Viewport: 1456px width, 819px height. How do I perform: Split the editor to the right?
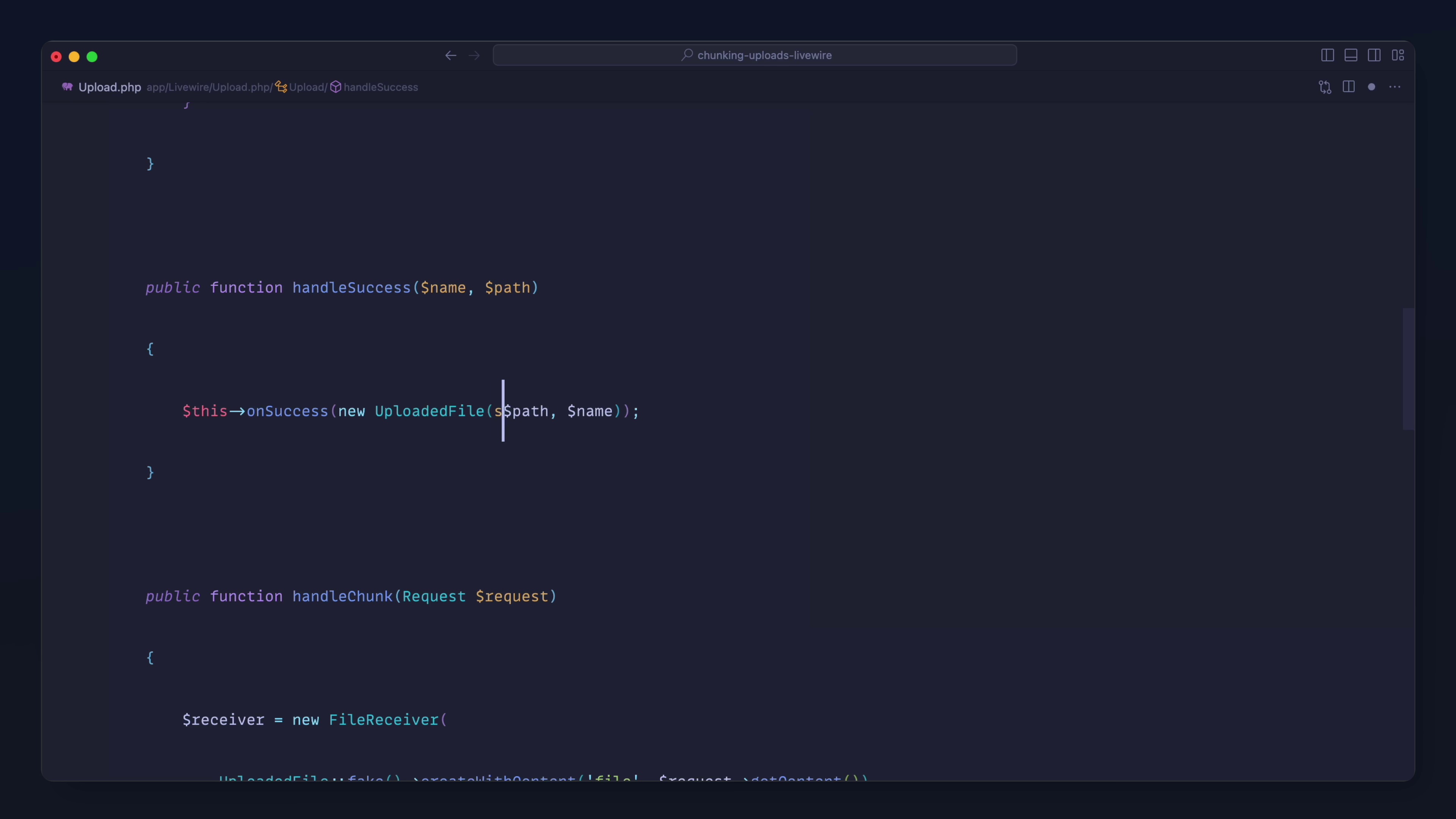(x=1349, y=87)
